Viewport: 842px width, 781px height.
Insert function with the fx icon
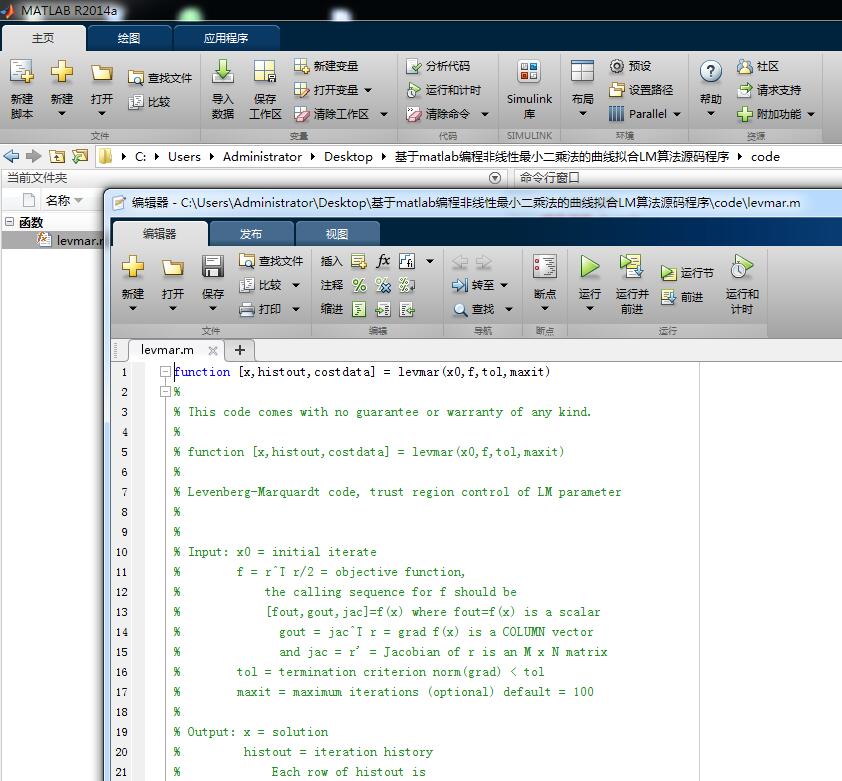(383, 261)
